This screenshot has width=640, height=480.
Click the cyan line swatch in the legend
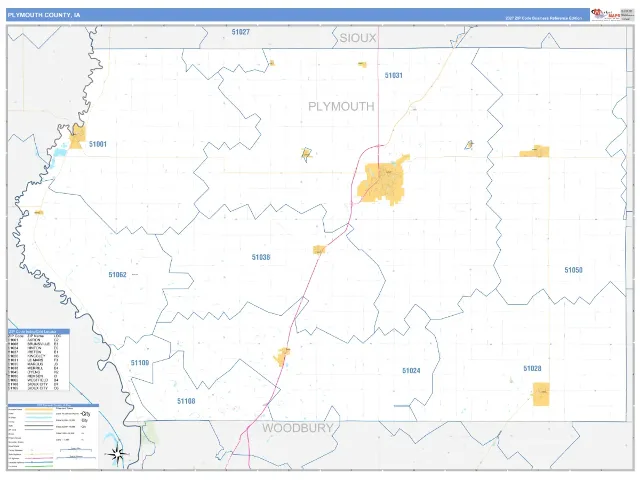[x=39, y=418]
